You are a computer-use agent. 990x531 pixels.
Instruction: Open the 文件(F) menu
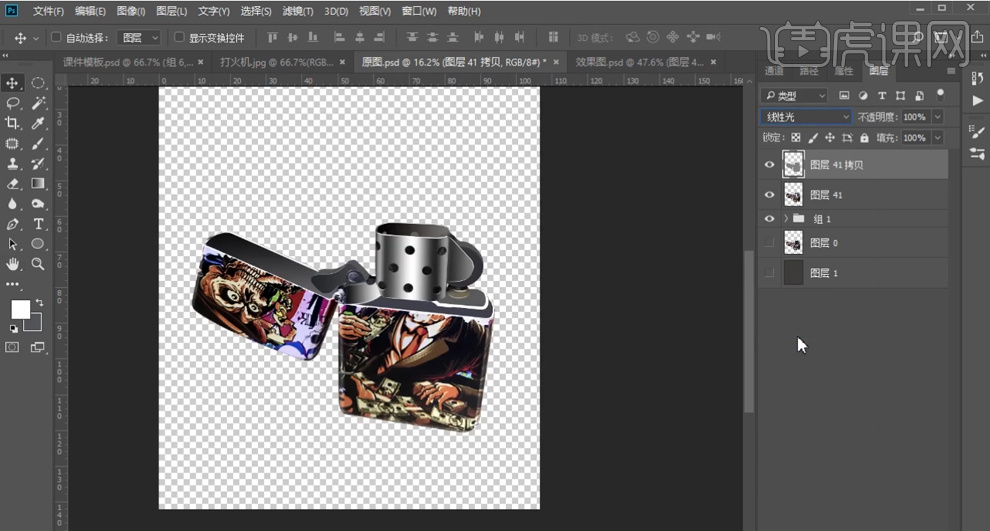pos(49,11)
